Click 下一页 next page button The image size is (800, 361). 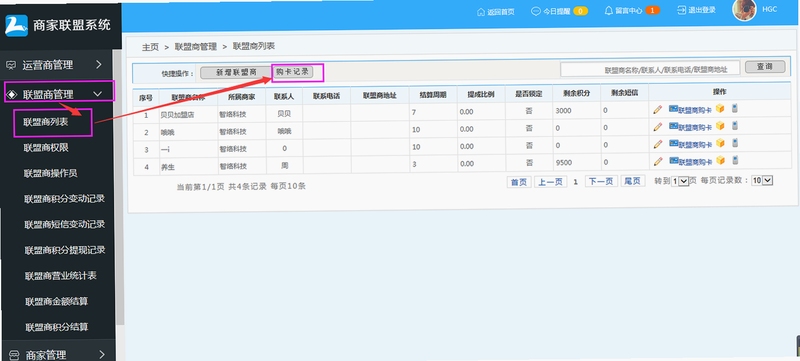(602, 182)
